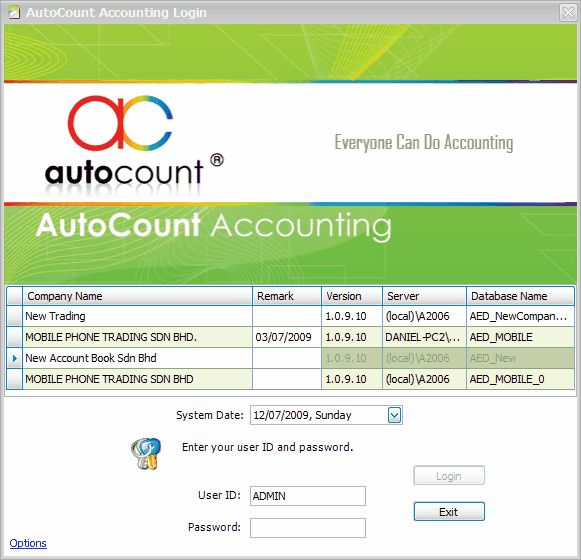
Task: Click the server cell of AED_MOBILE_0 row
Action: [x=424, y=379]
